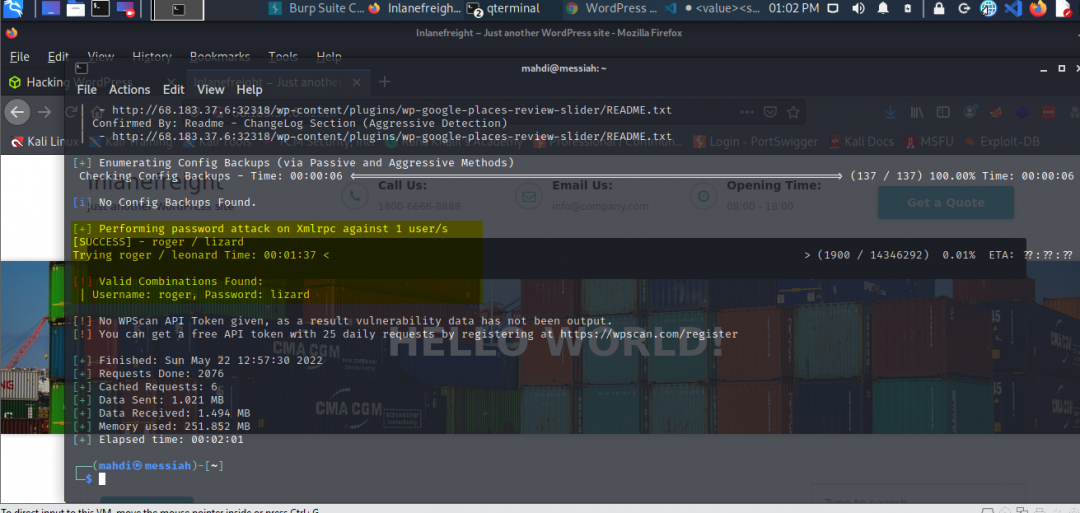Launch terminal emulator from panel launcher
This screenshot has height=513, width=1080.
[x=101, y=9]
